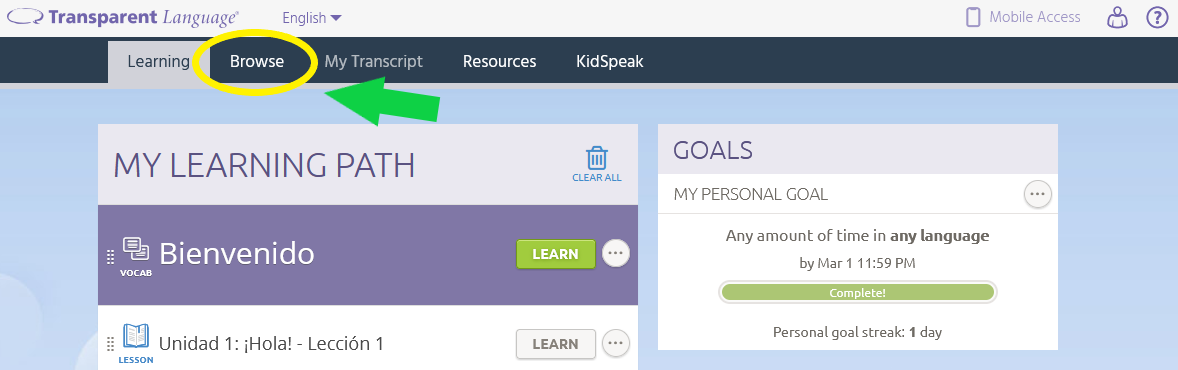Click the Learn button for Unidad 1 lesson
The width and height of the screenshot is (1178, 370).
[555, 344]
